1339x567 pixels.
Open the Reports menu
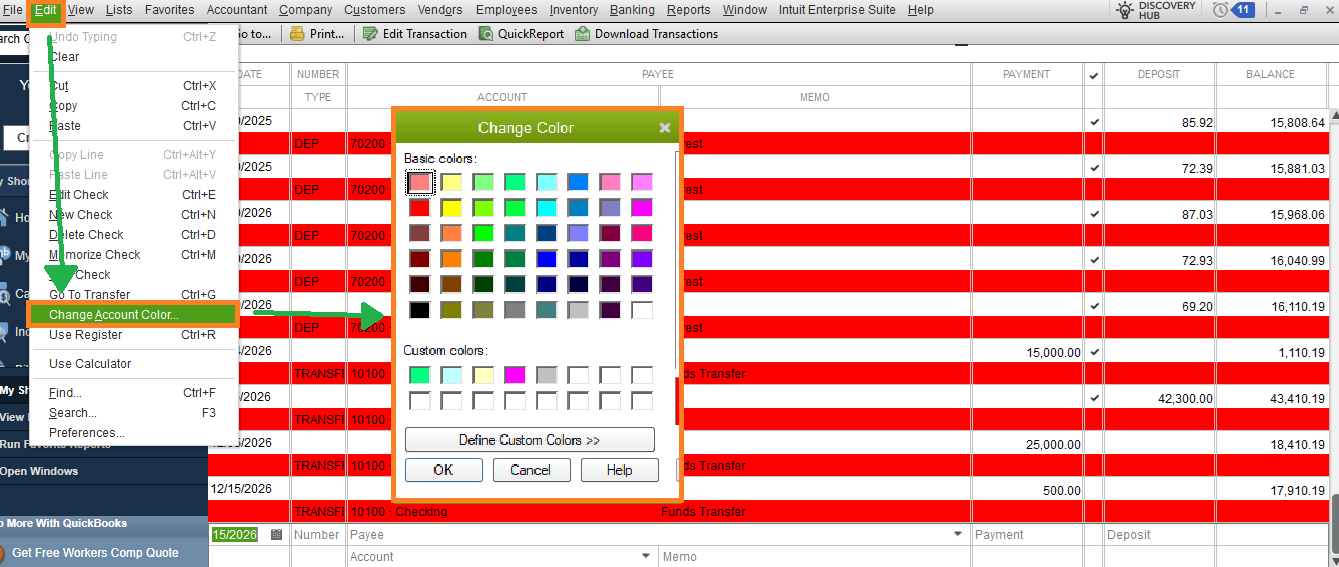[688, 10]
